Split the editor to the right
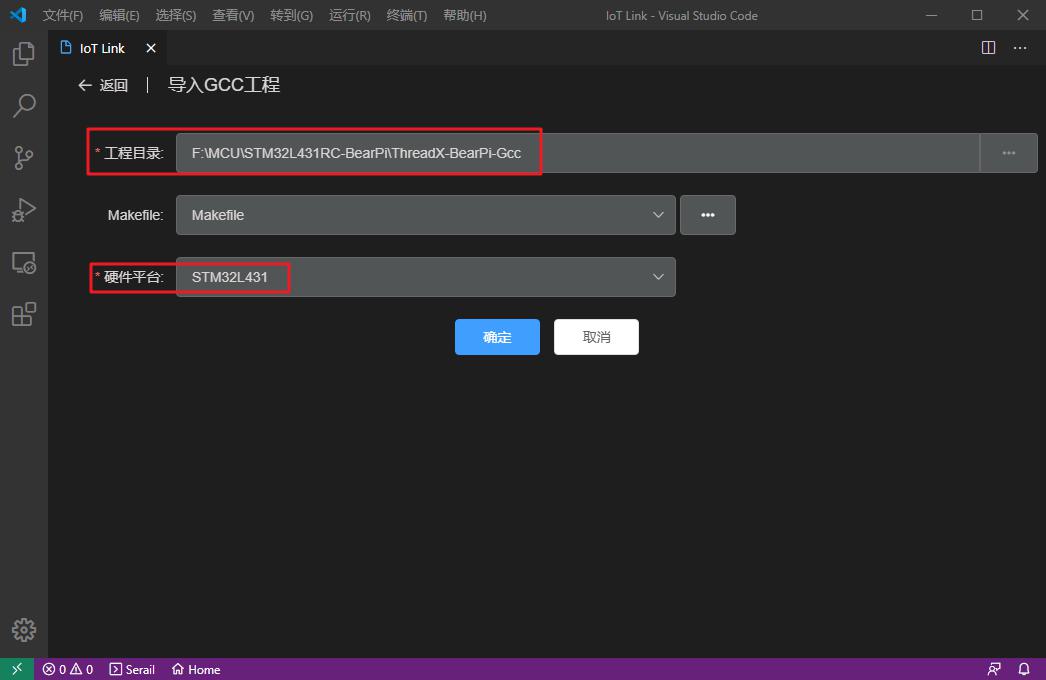 pyautogui.click(x=988, y=48)
